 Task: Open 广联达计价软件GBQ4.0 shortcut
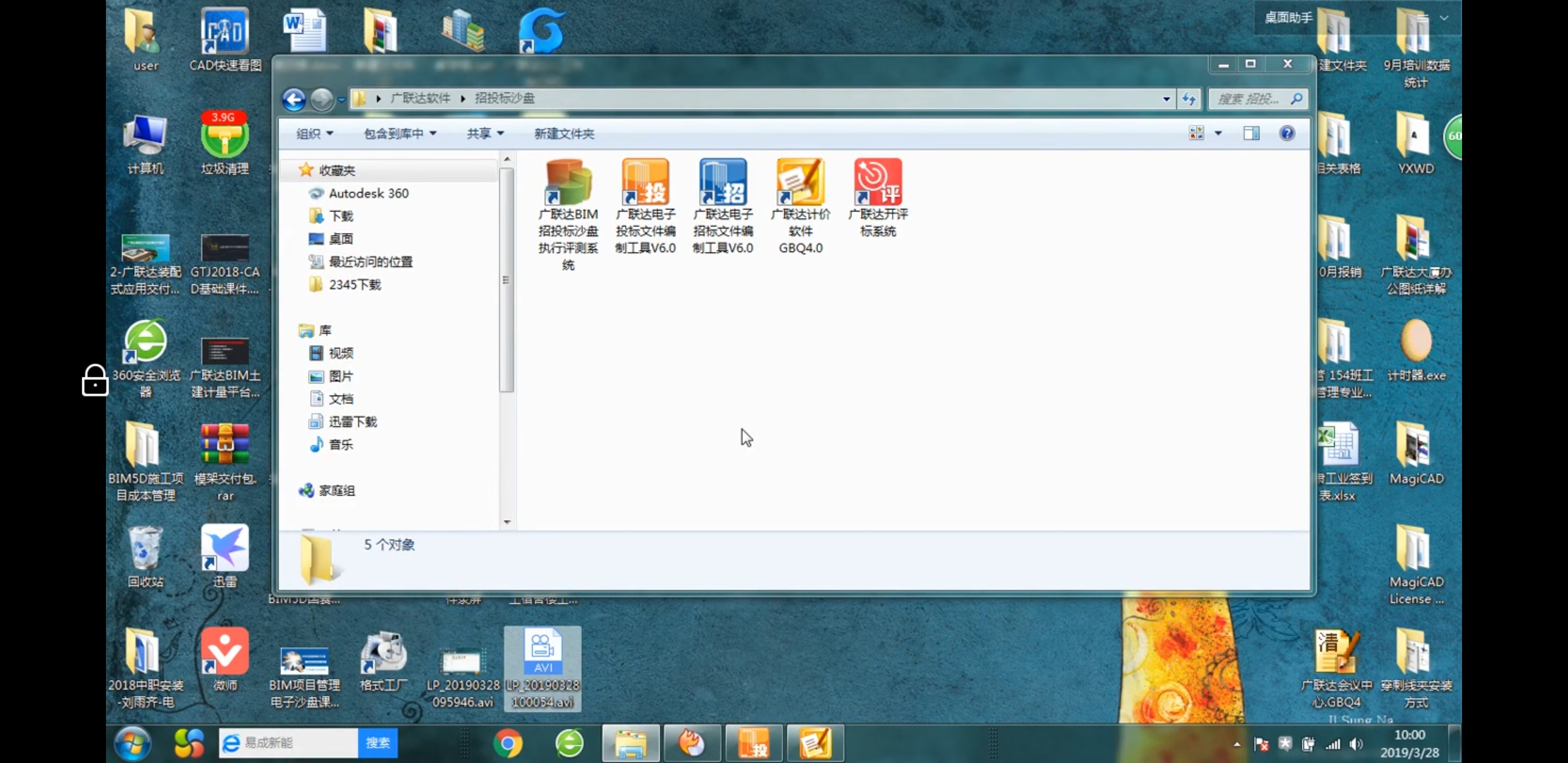800,206
